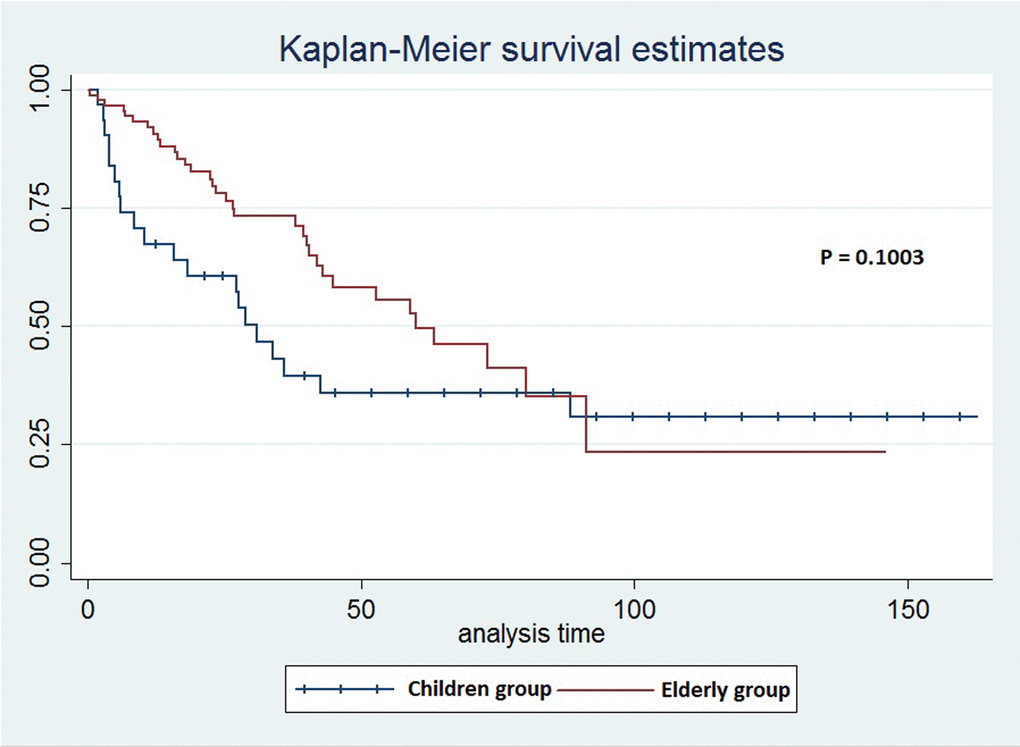Image resolution: width=1020 pixels, height=747 pixels.
Task: Select the blue Children legend line sample
Action: coord(341,689)
